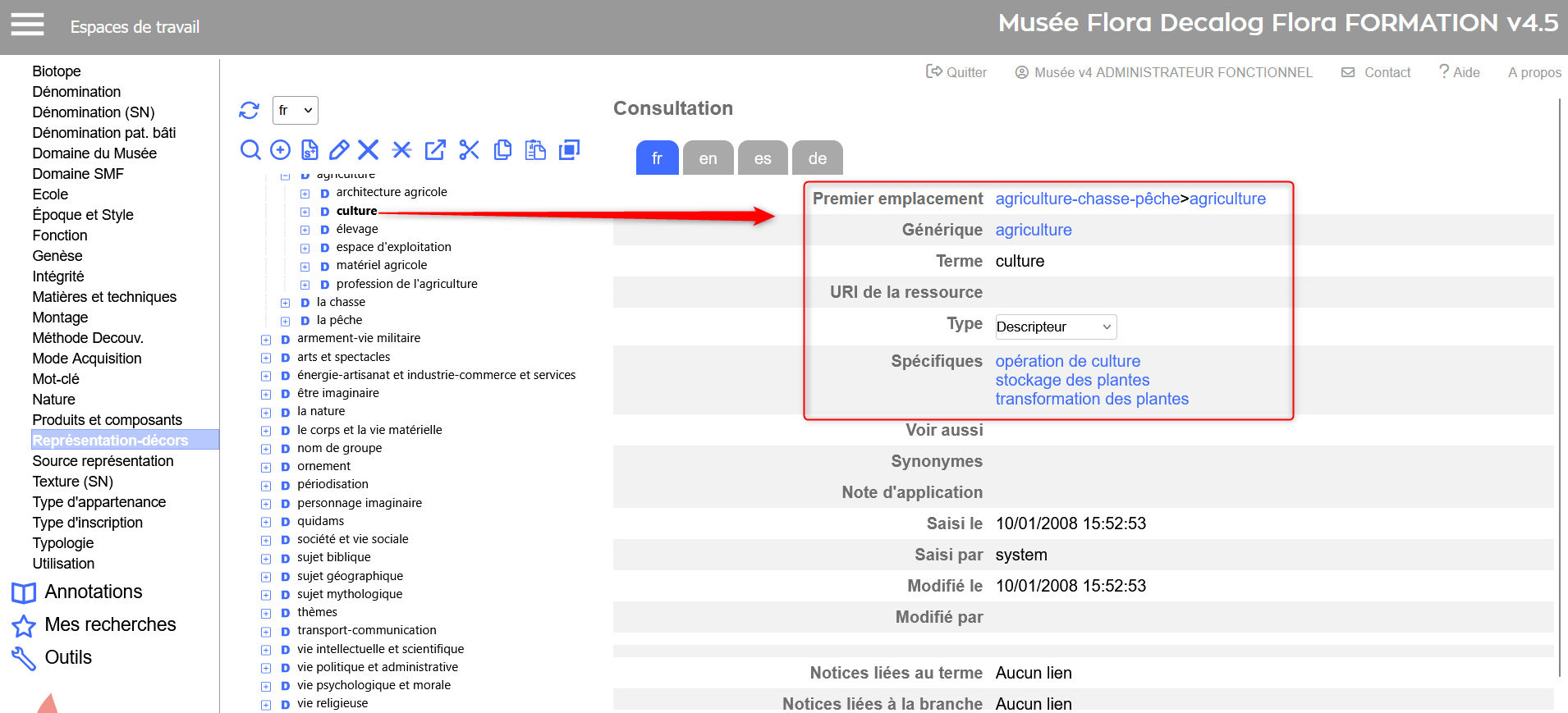Click the Quitter logout link
This screenshot has height=713, width=1568.
pos(956,72)
